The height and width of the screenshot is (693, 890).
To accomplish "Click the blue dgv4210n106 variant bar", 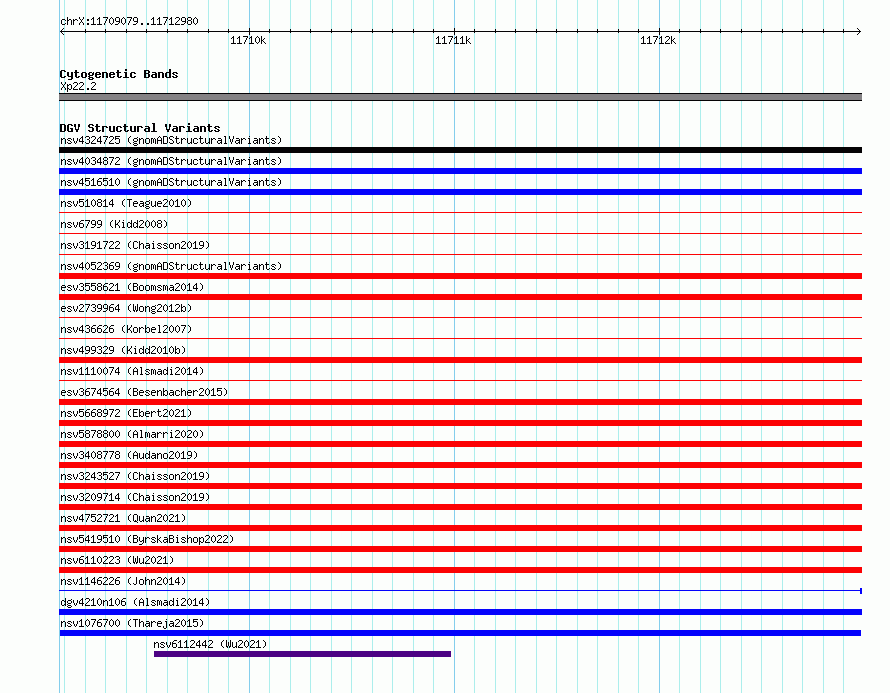I will tap(460, 612).
